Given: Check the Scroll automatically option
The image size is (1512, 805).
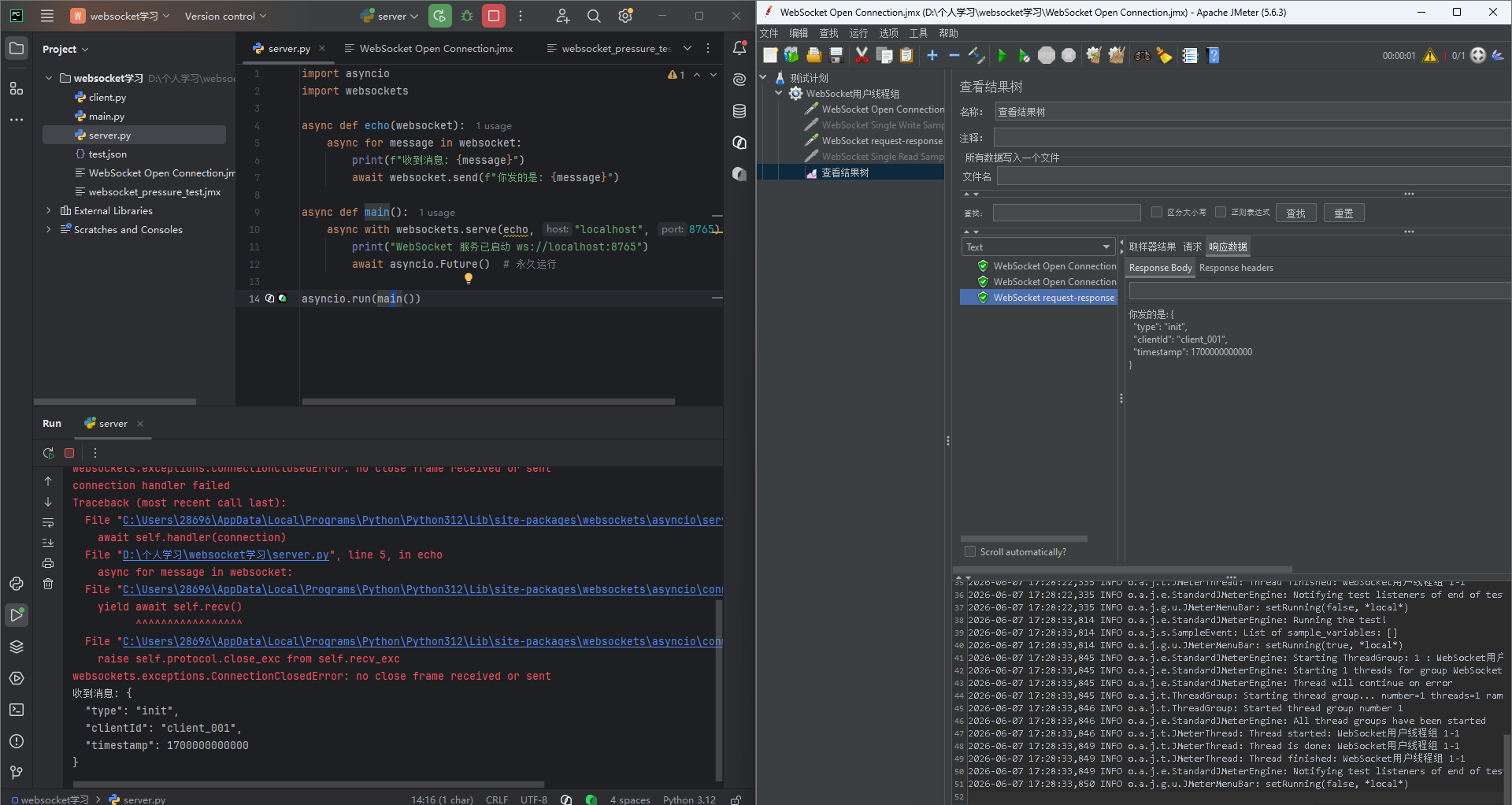Looking at the screenshot, I should [970, 552].
